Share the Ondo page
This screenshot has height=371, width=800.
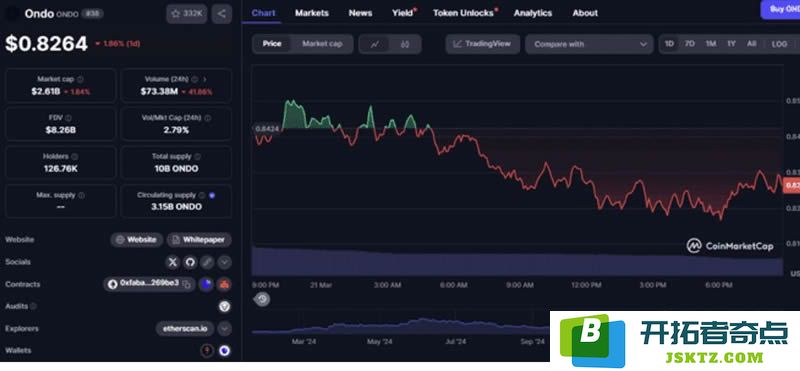click(x=221, y=14)
